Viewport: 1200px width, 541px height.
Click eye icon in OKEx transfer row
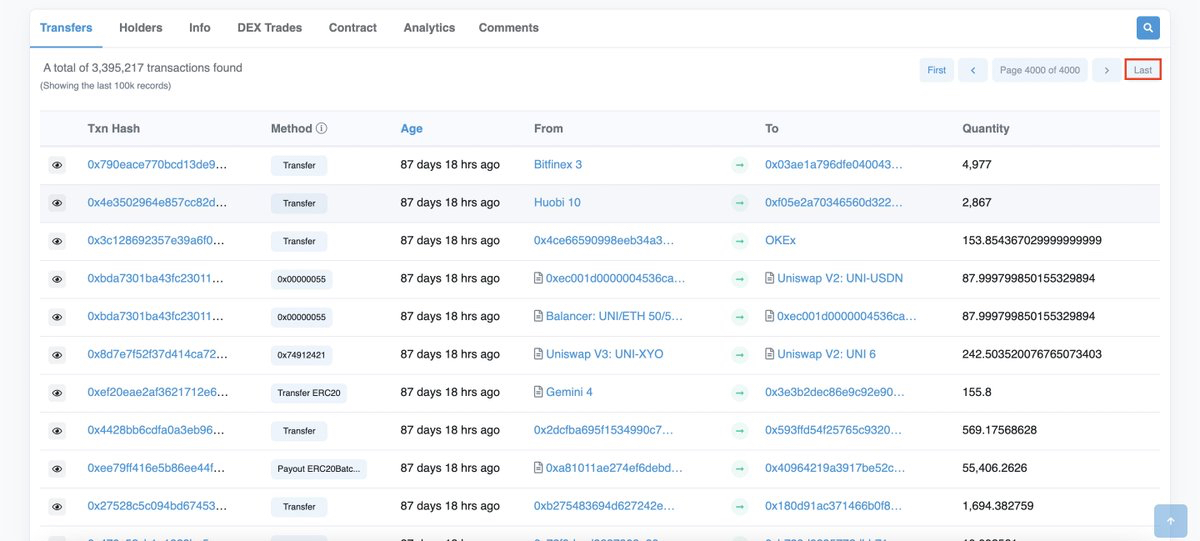[57, 241]
